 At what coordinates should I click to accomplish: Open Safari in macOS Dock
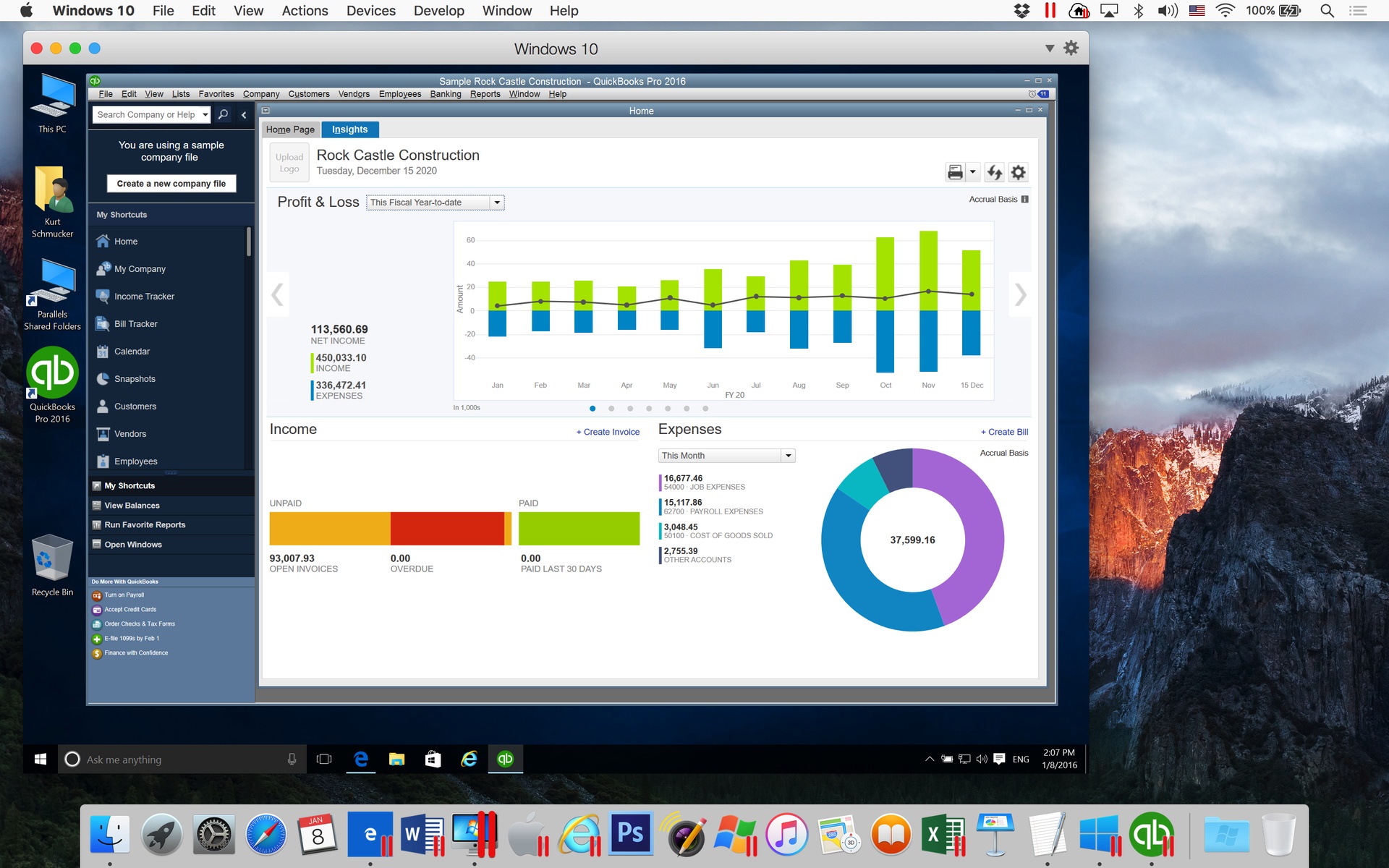pyautogui.click(x=266, y=835)
